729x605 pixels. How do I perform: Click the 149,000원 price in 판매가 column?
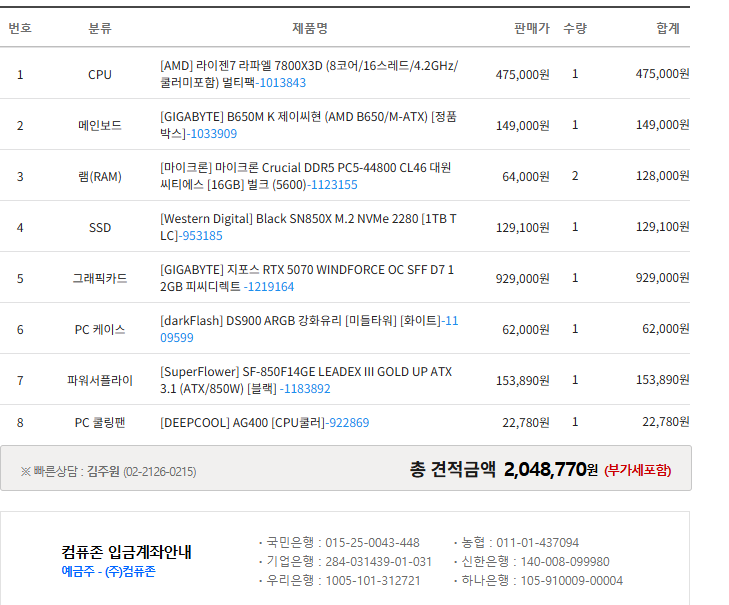(523, 126)
